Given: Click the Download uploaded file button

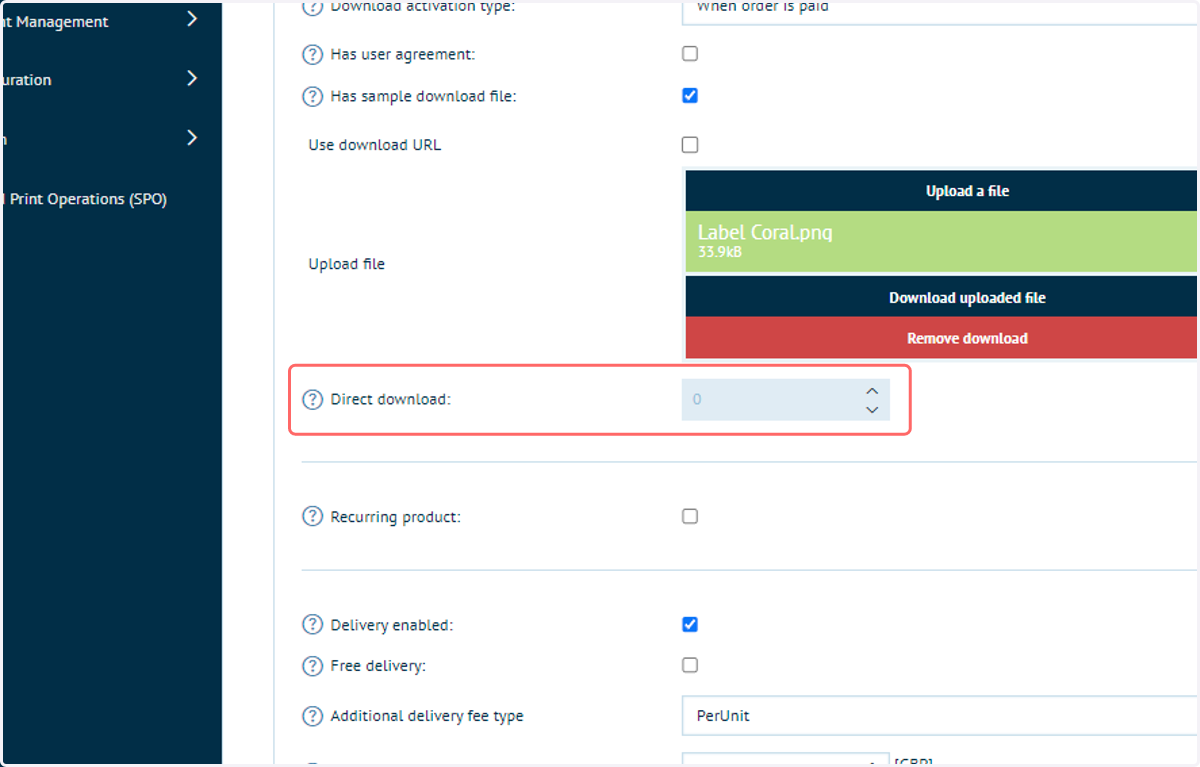Looking at the screenshot, I should coord(941,298).
